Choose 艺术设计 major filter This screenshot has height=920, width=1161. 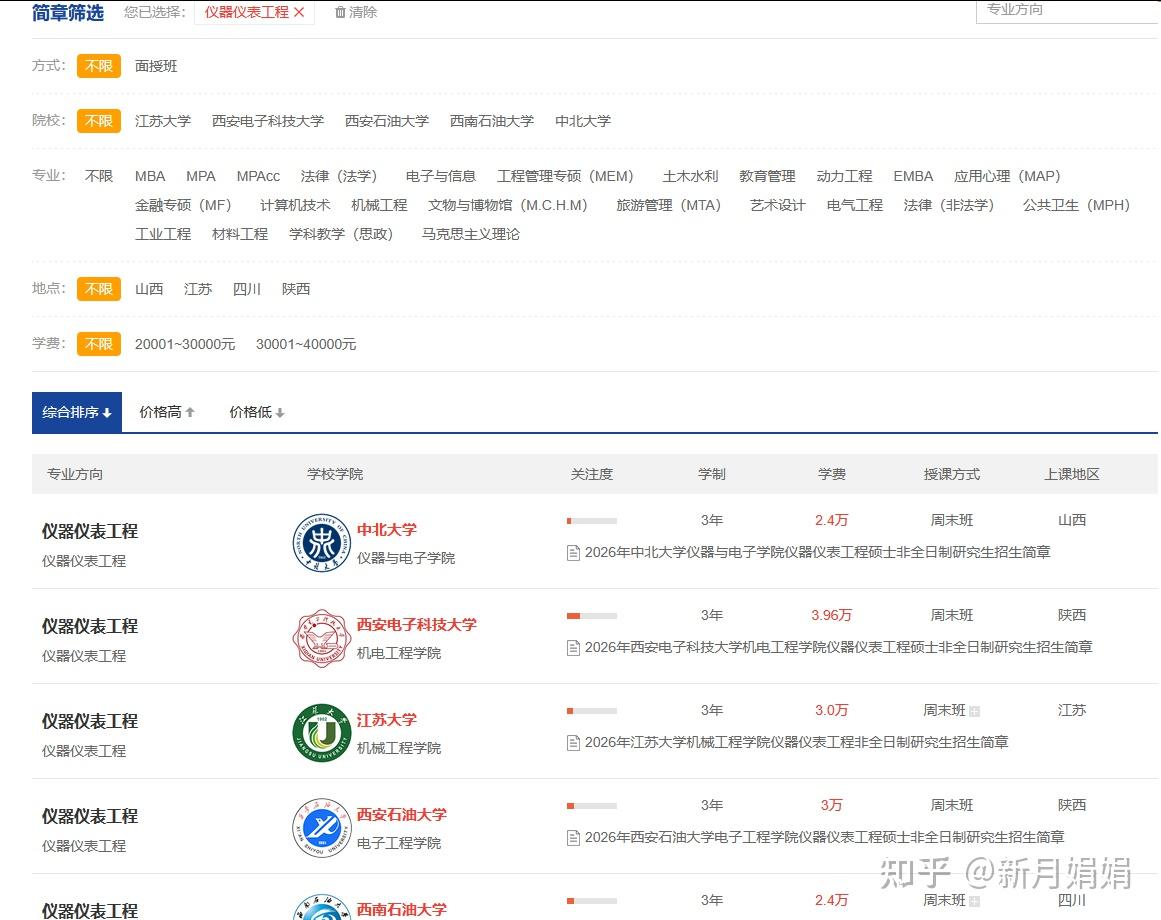777,205
